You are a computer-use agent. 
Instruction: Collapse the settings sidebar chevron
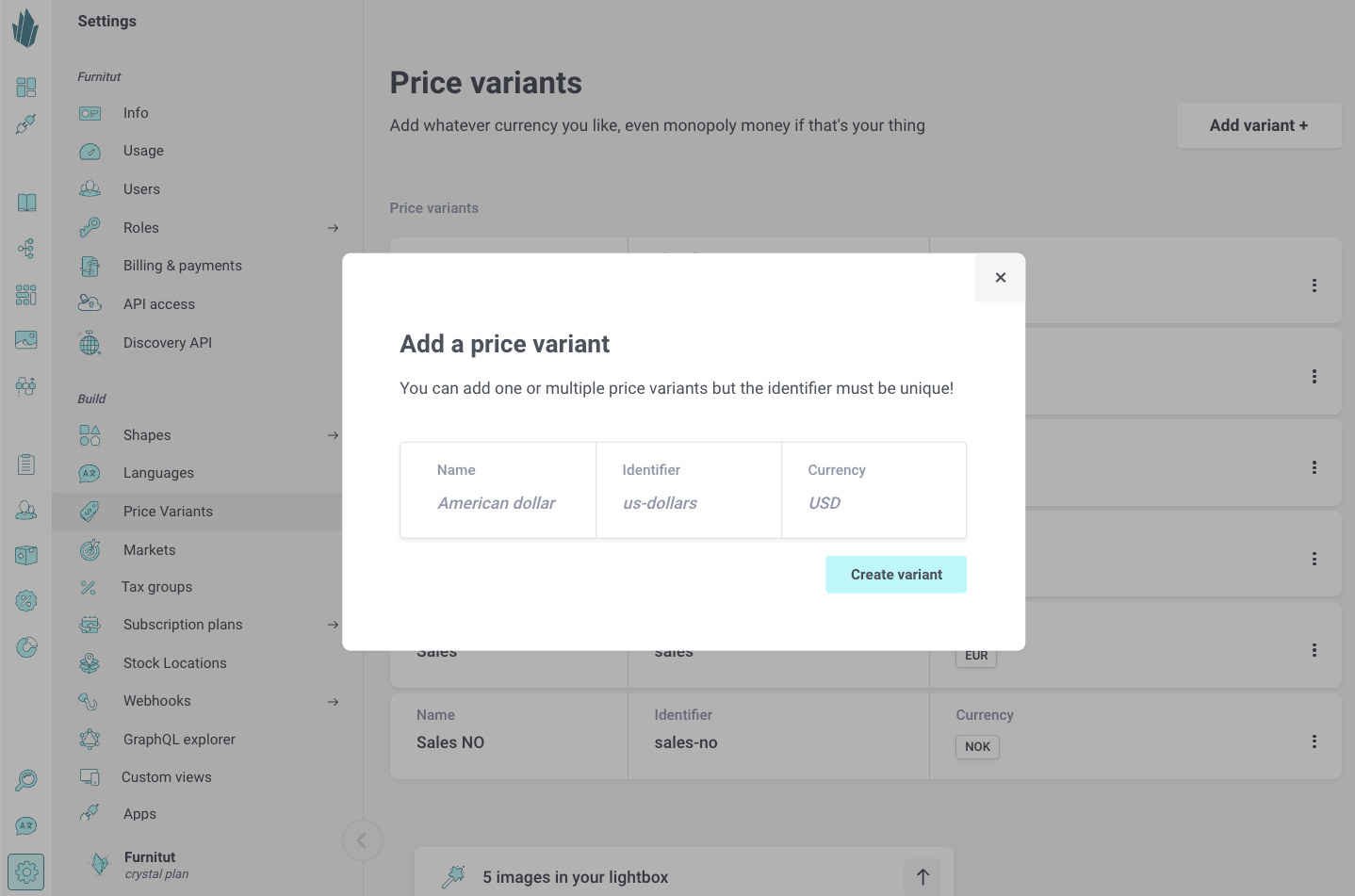tap(362, 840)
